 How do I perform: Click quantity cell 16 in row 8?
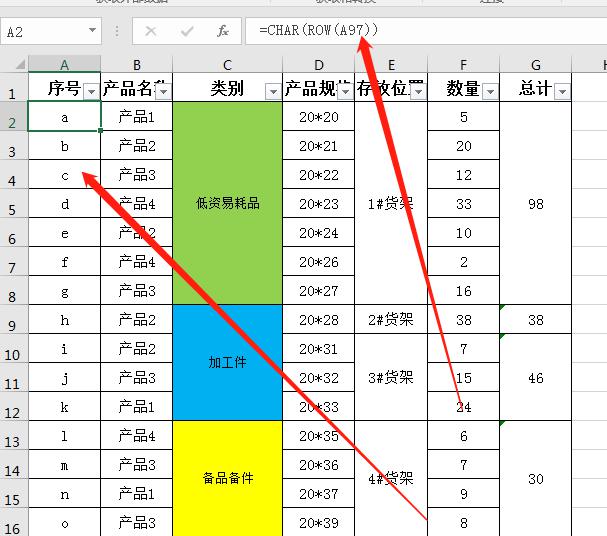point(463,291)
